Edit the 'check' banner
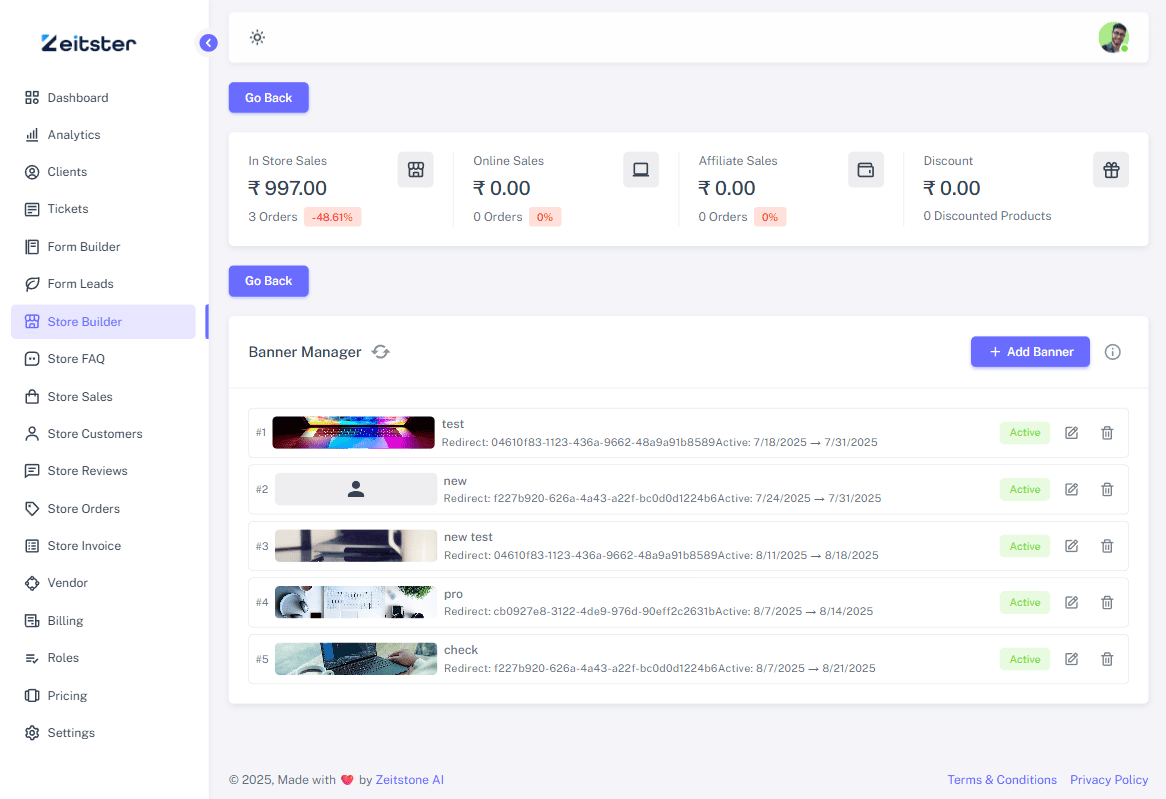Viewport: 1166px width, 799px height. 1072,659
